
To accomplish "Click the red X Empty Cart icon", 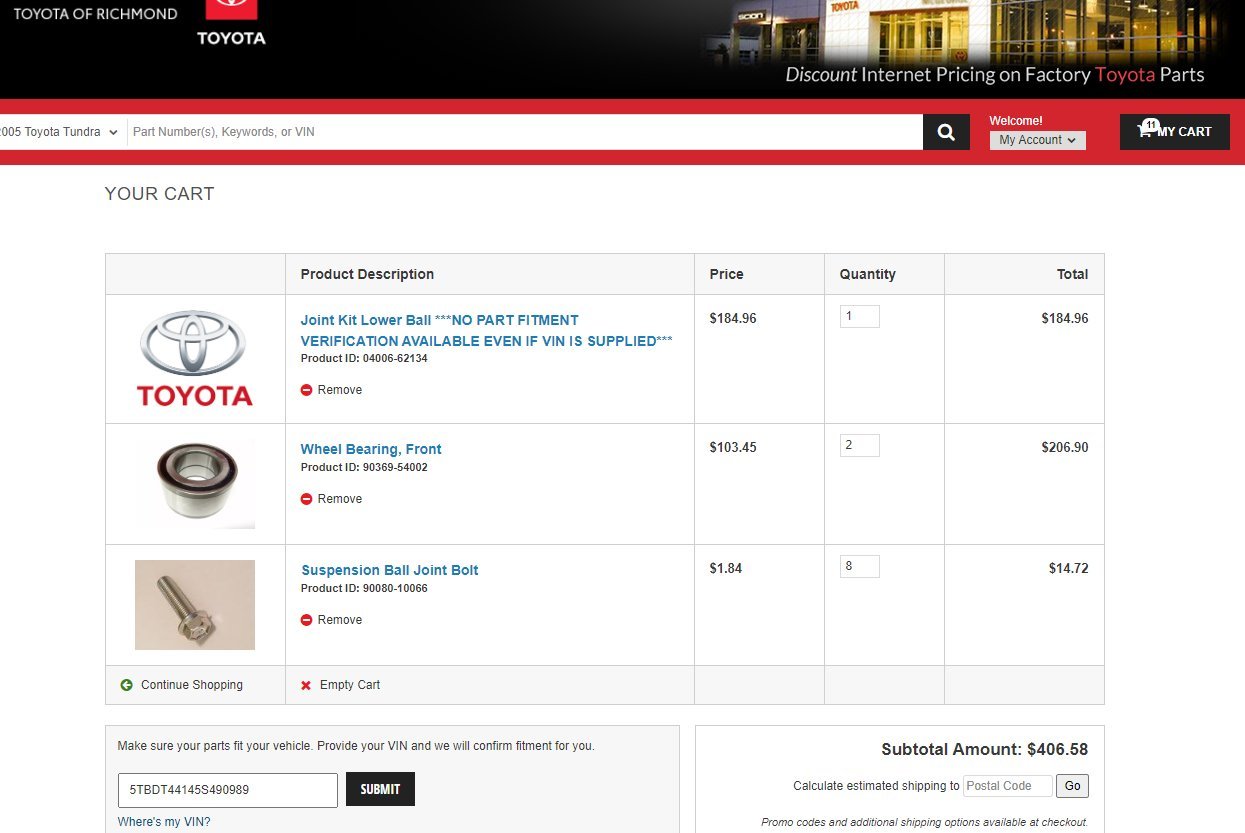I will click(x=306, y=685).
